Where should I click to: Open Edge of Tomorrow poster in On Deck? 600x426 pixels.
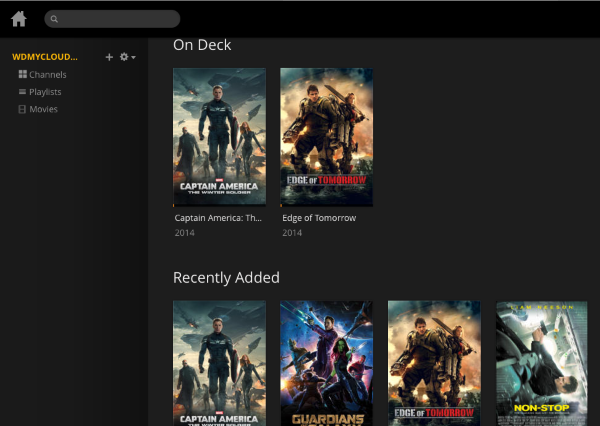pos(326,137)
